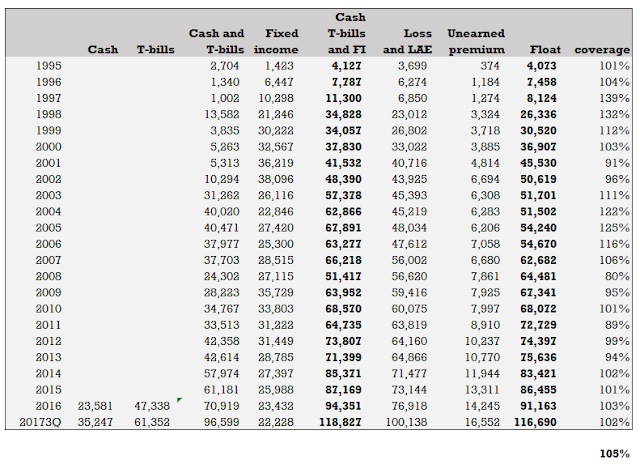Click the Cash and T-bills column header
Screen dimensions: 640x473
(x=216, y=42)
